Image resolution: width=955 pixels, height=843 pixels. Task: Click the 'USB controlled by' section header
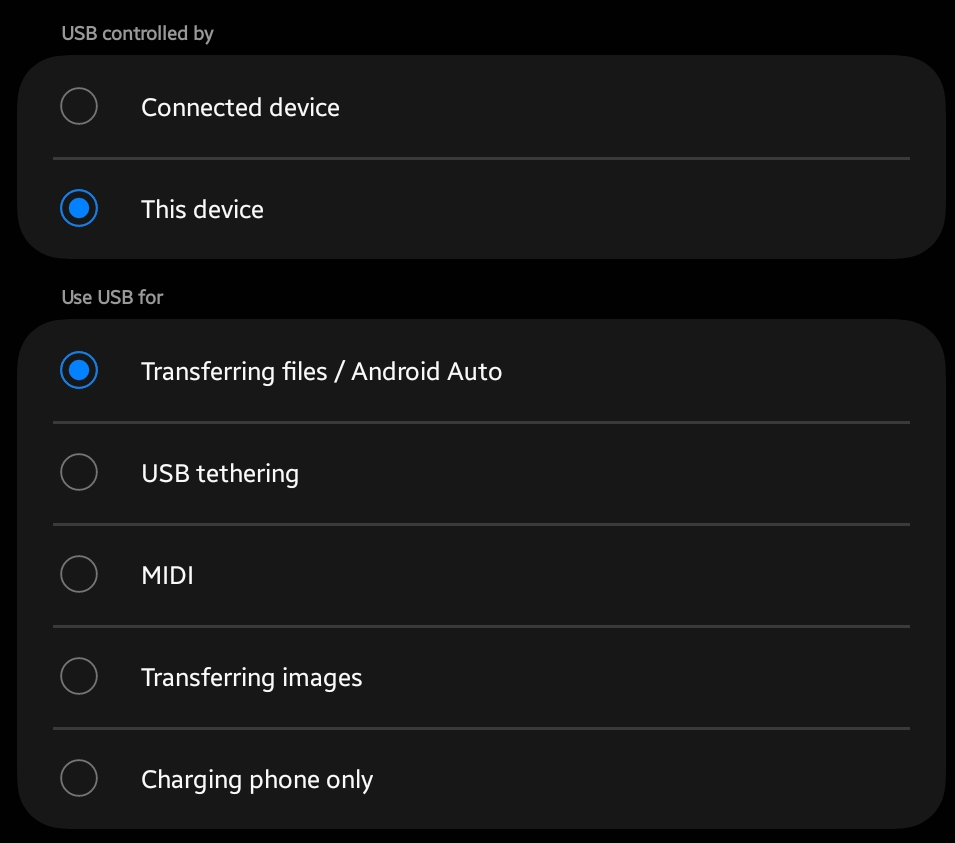point(138,33)
